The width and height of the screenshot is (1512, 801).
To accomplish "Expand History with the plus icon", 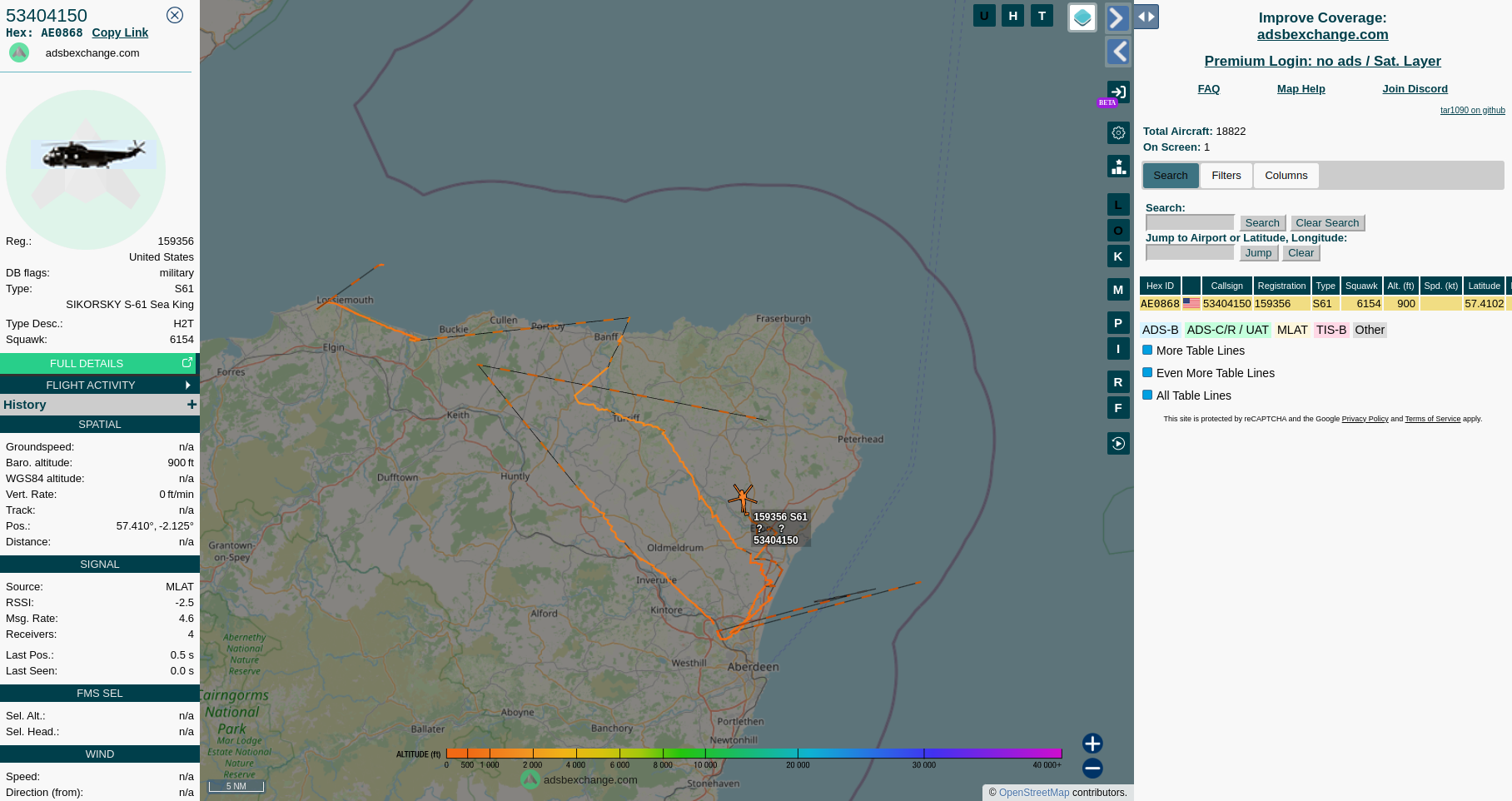I will coord(191,405).
